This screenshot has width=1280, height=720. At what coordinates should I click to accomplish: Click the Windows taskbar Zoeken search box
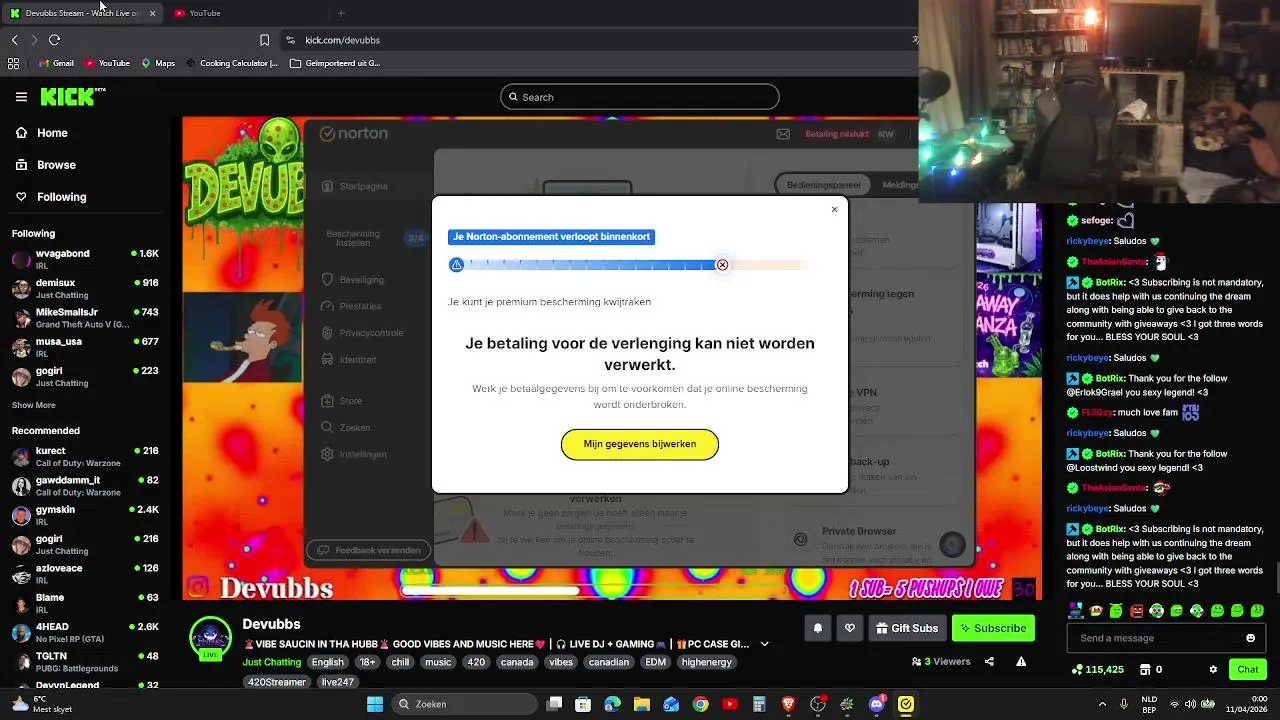(463, 704)
